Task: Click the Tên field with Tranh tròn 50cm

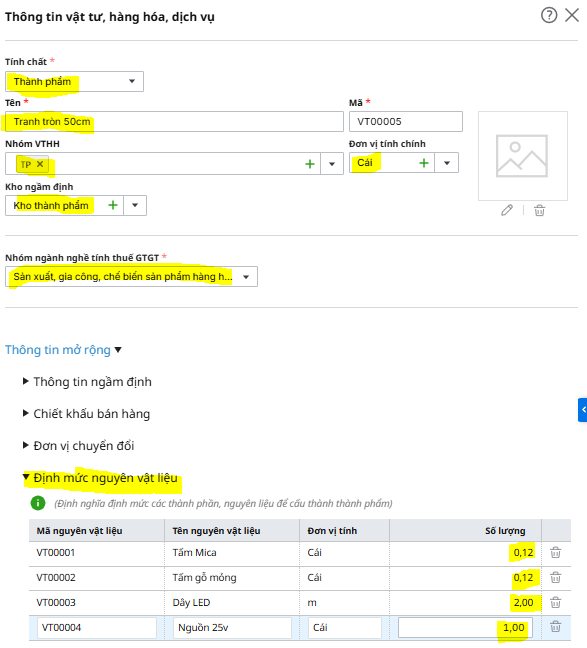Action: 174,122
